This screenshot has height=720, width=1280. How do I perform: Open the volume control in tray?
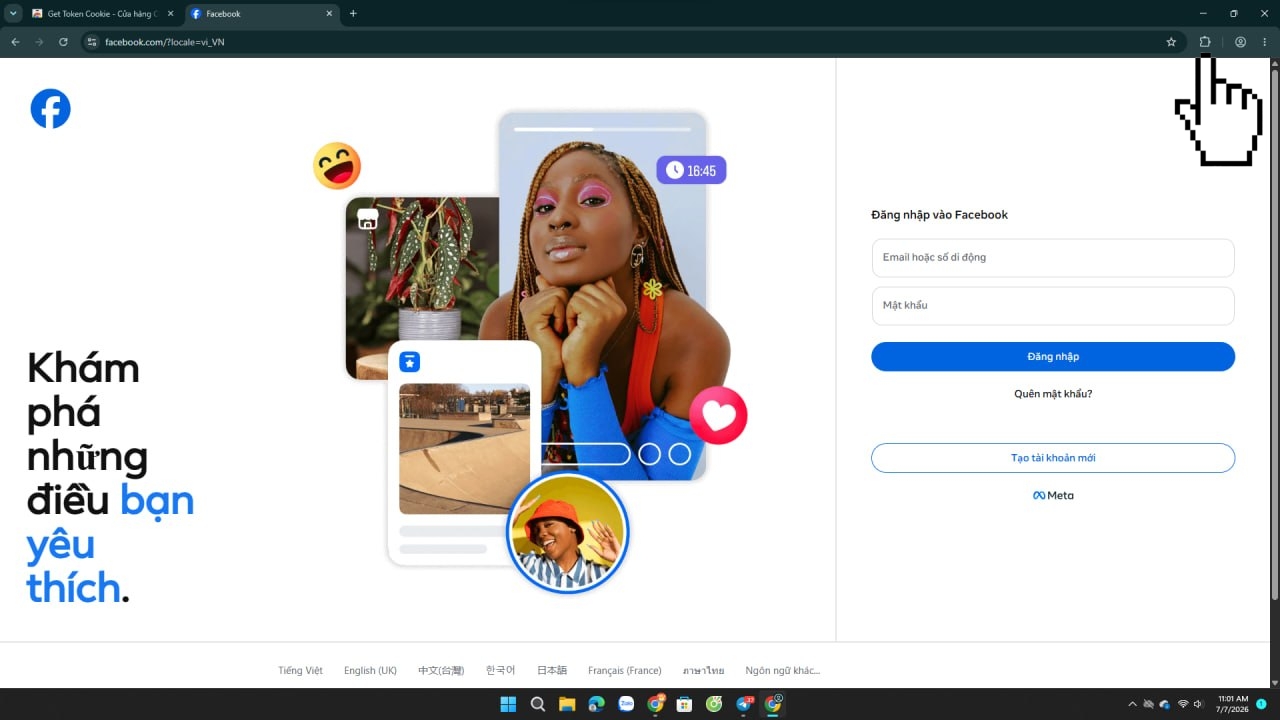[1198, 704]
